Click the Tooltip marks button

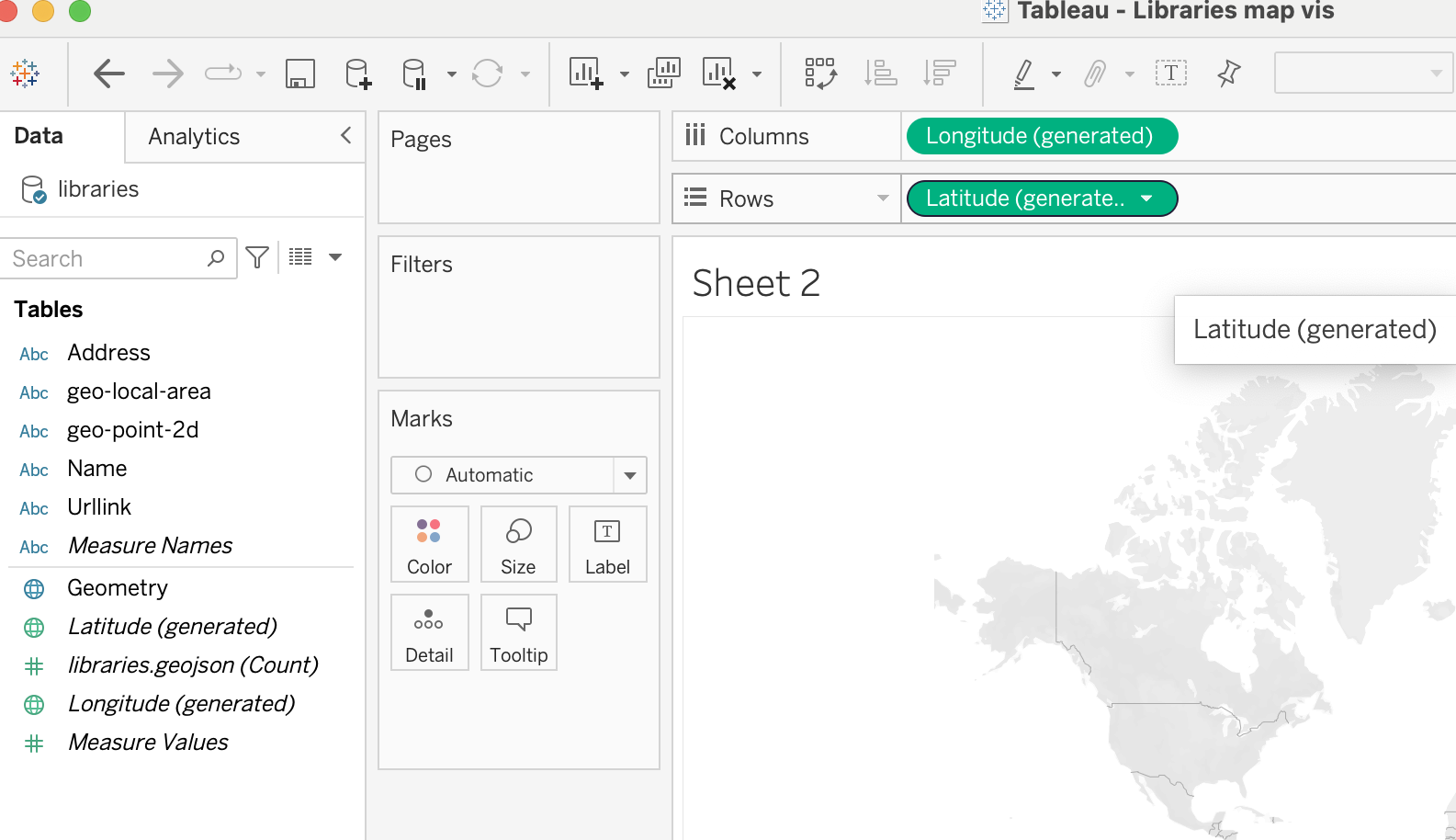click(518, 633)
